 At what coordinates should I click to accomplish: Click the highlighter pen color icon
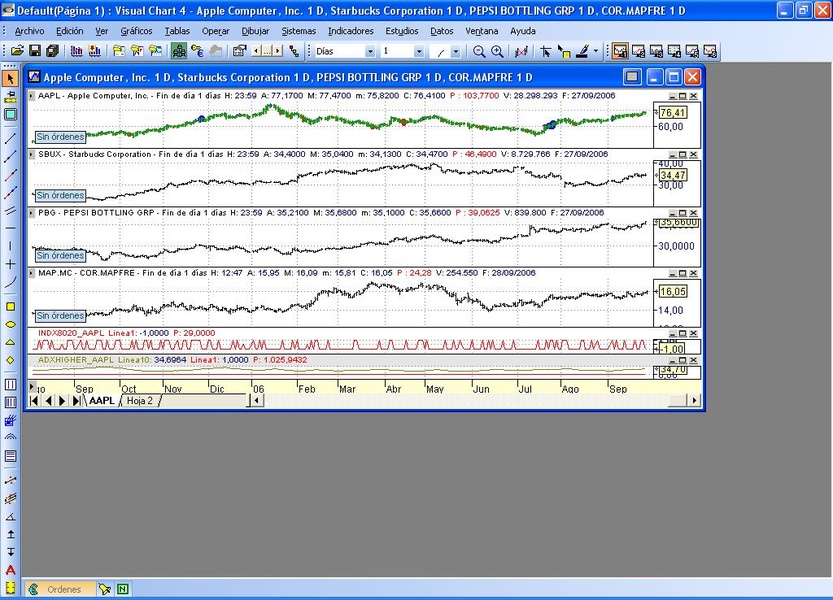[x=583, y=52]
